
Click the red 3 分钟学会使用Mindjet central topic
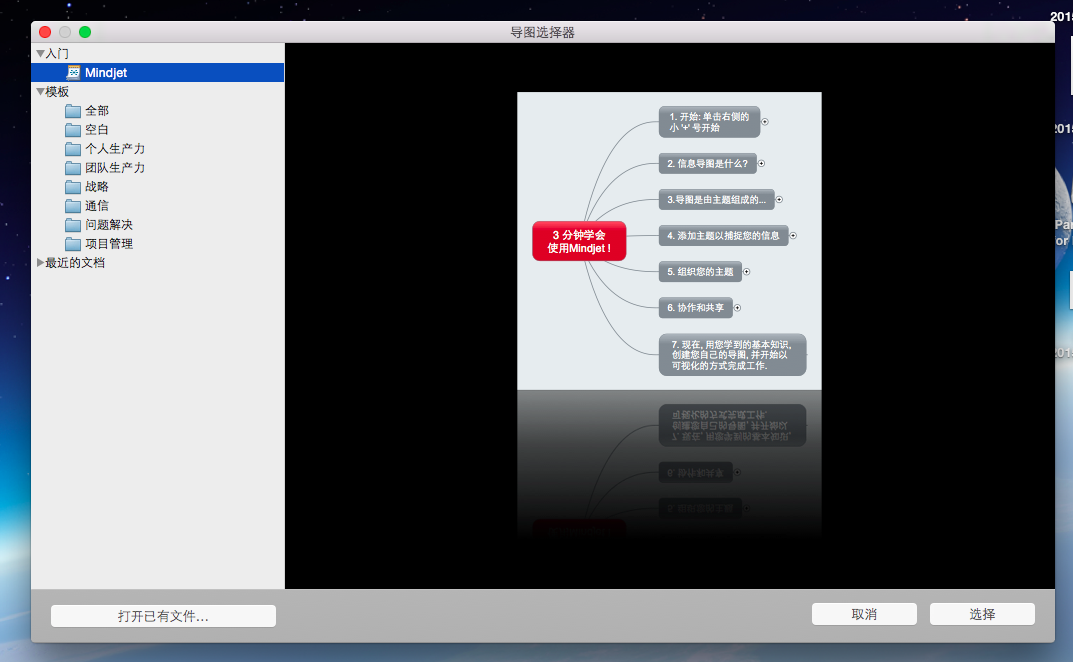[x=579, y=241]
